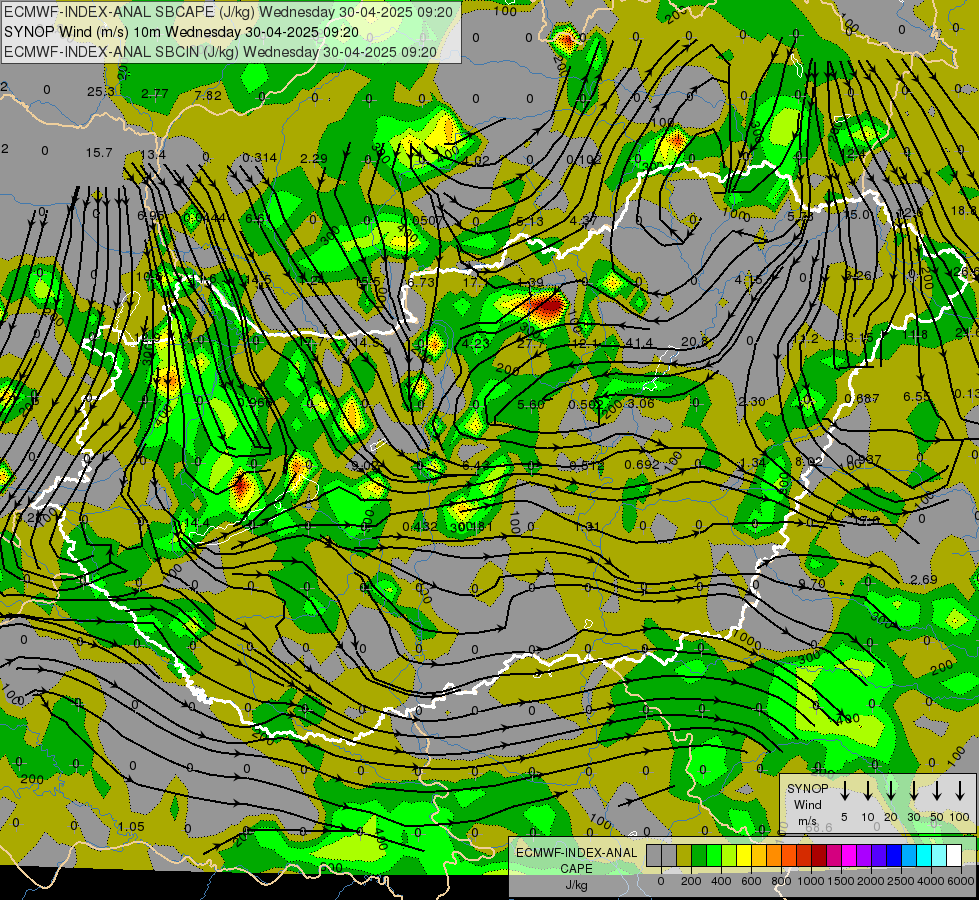Pick the magenta swatch in CAPE legend

pyautogui.click(x=849, y=856)
